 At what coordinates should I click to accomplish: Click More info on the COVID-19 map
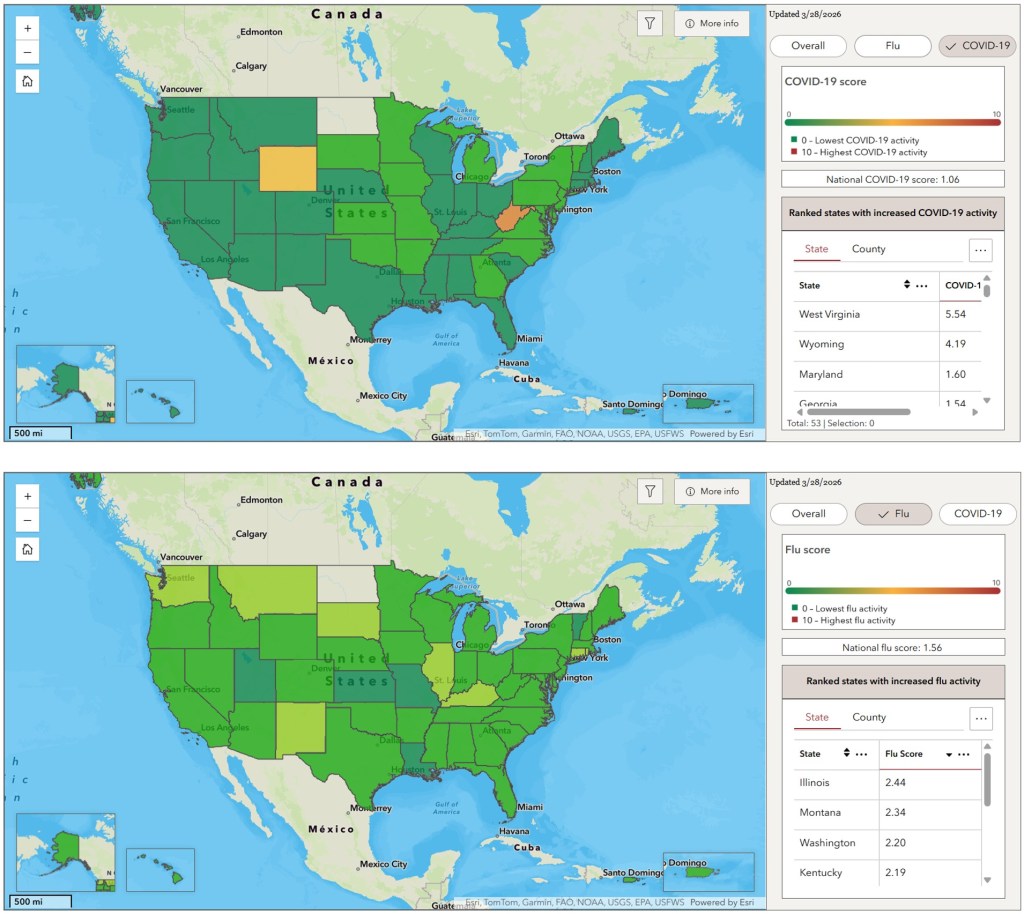tap(711, 23)
